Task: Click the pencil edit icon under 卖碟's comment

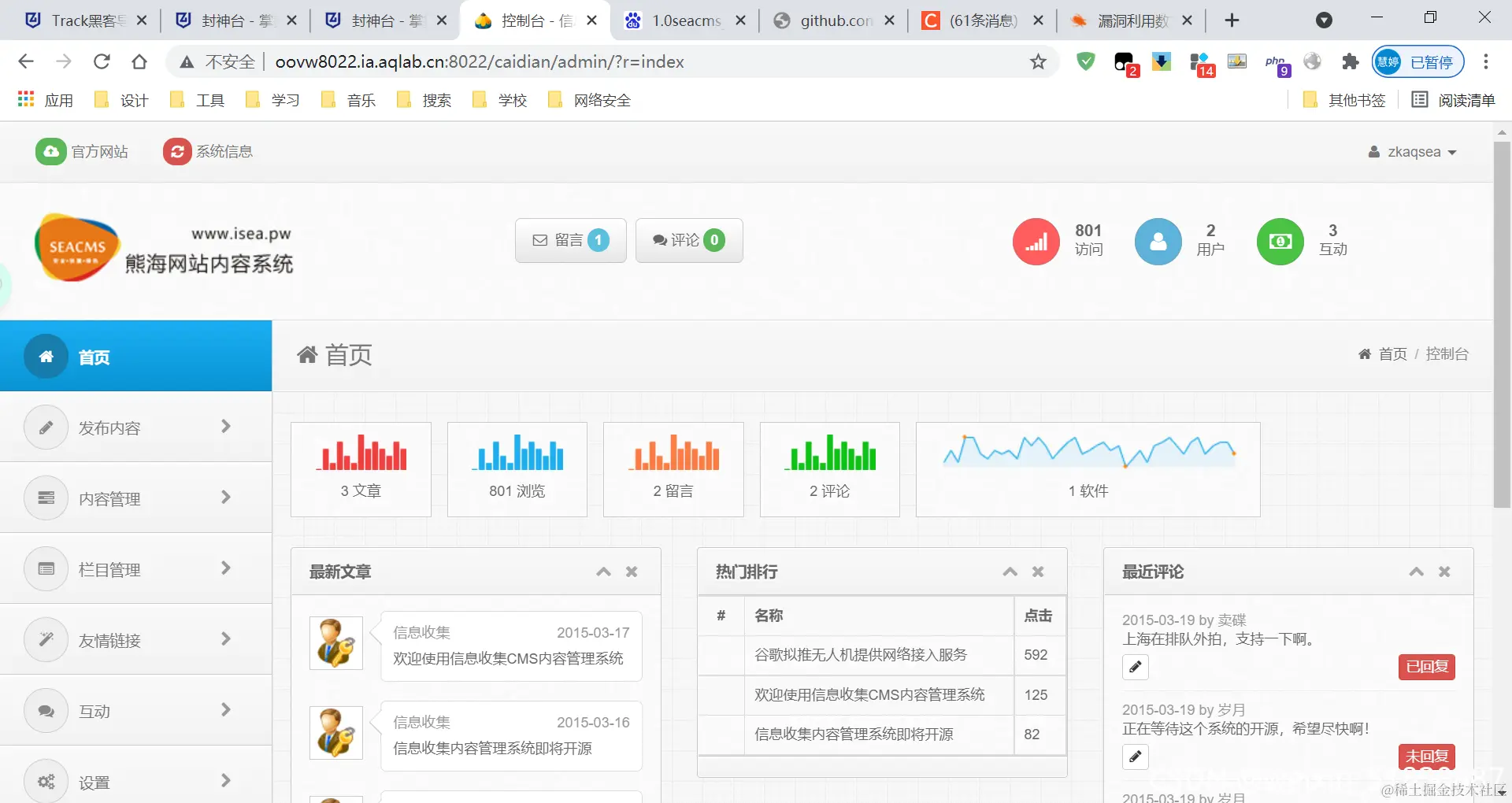Action: tap(1135, 667)
